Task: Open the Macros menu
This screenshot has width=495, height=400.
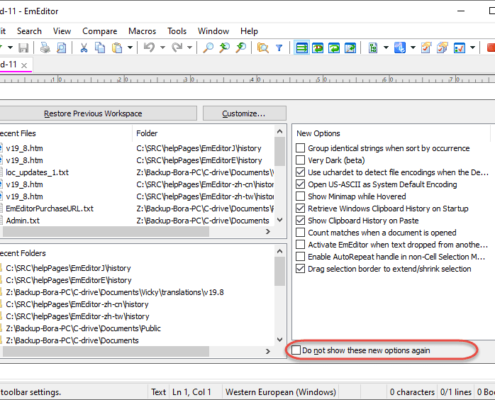Action: click(142, 31)
